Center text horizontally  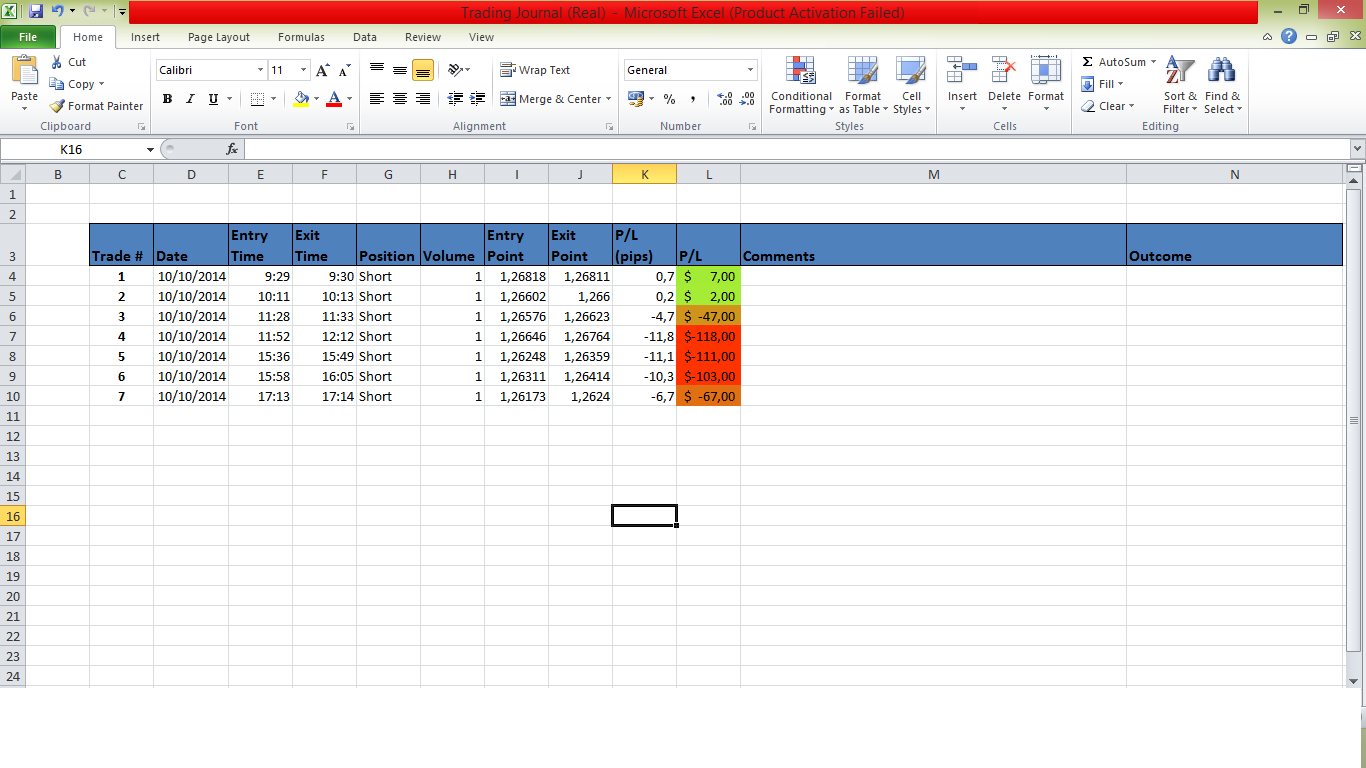400,99
